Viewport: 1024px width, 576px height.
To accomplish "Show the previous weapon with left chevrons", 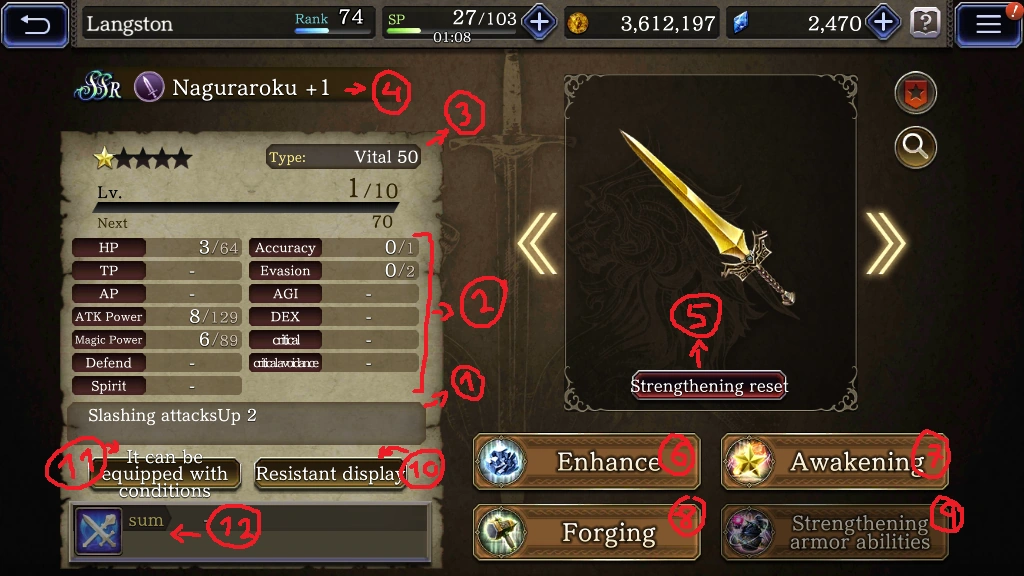I will point(537,244).
